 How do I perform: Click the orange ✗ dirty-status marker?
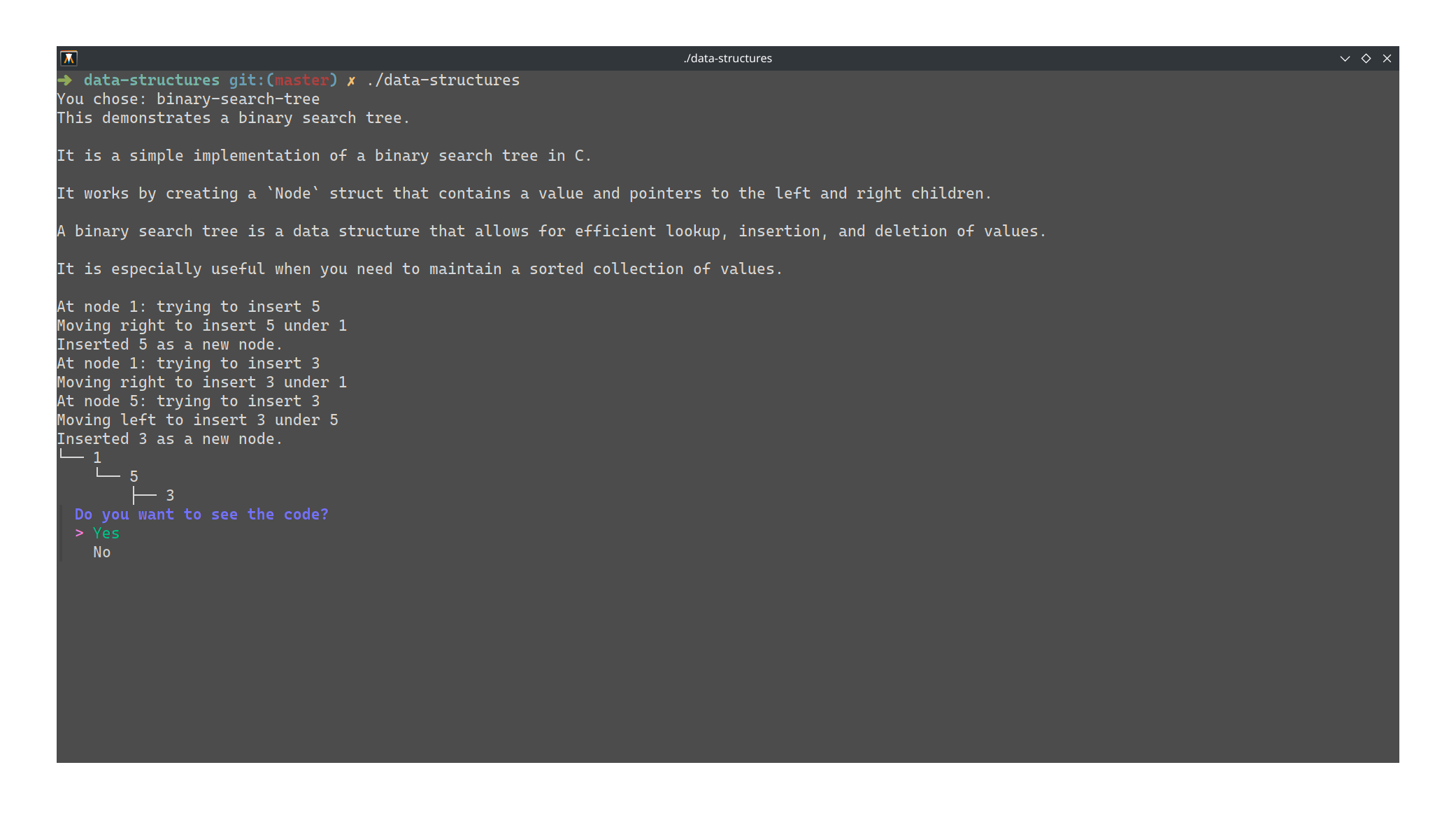[351, 80]
